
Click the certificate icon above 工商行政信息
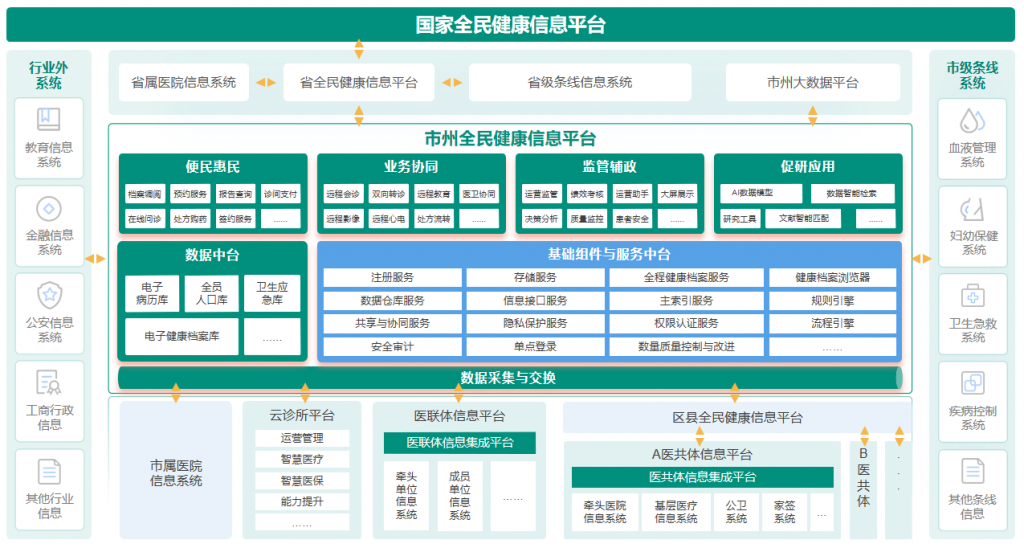(x=49, y=382)
